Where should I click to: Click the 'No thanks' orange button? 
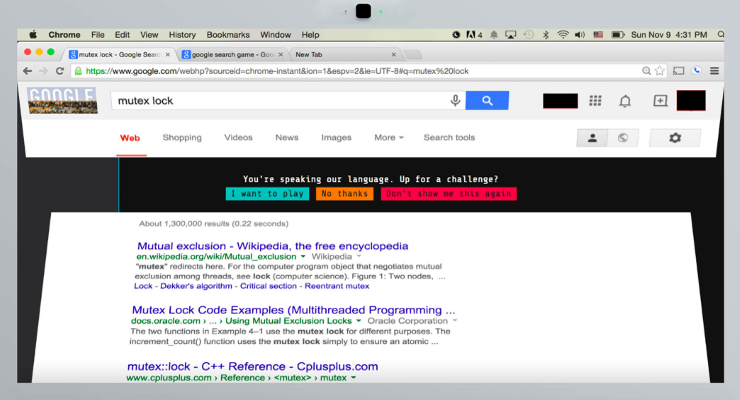[x=344, y=194]
